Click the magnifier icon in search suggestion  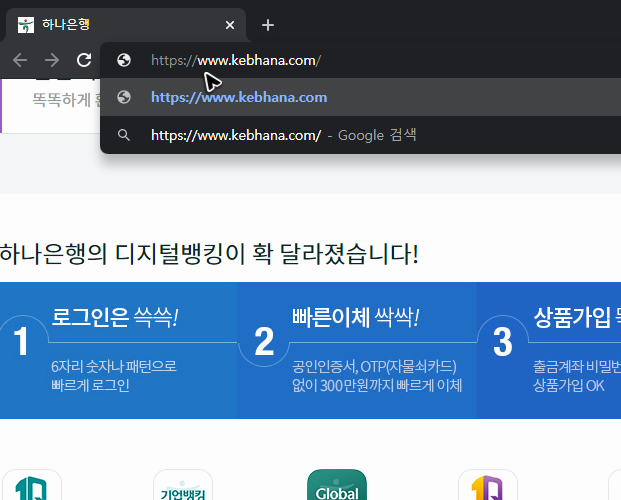(x=124, y=135)
